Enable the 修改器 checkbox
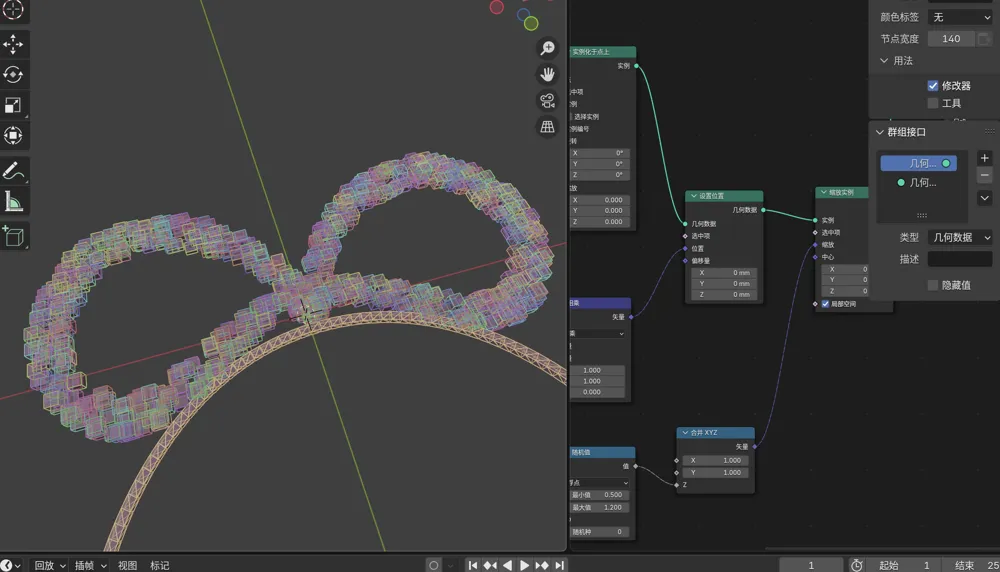Screen dimensions: 1000x572 pos(932,85)
